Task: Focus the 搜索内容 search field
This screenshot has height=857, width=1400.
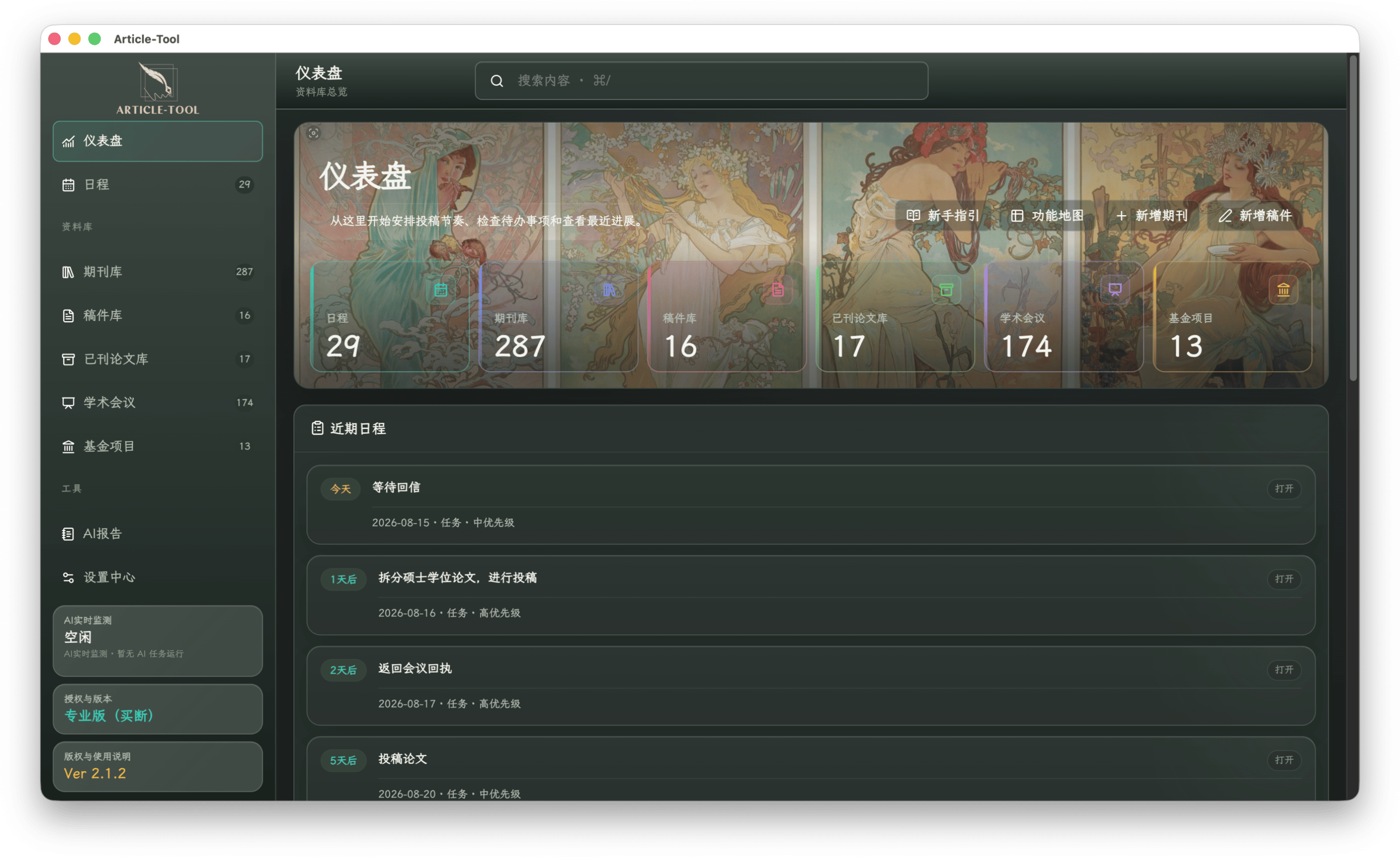Action: tap(701, 81)
